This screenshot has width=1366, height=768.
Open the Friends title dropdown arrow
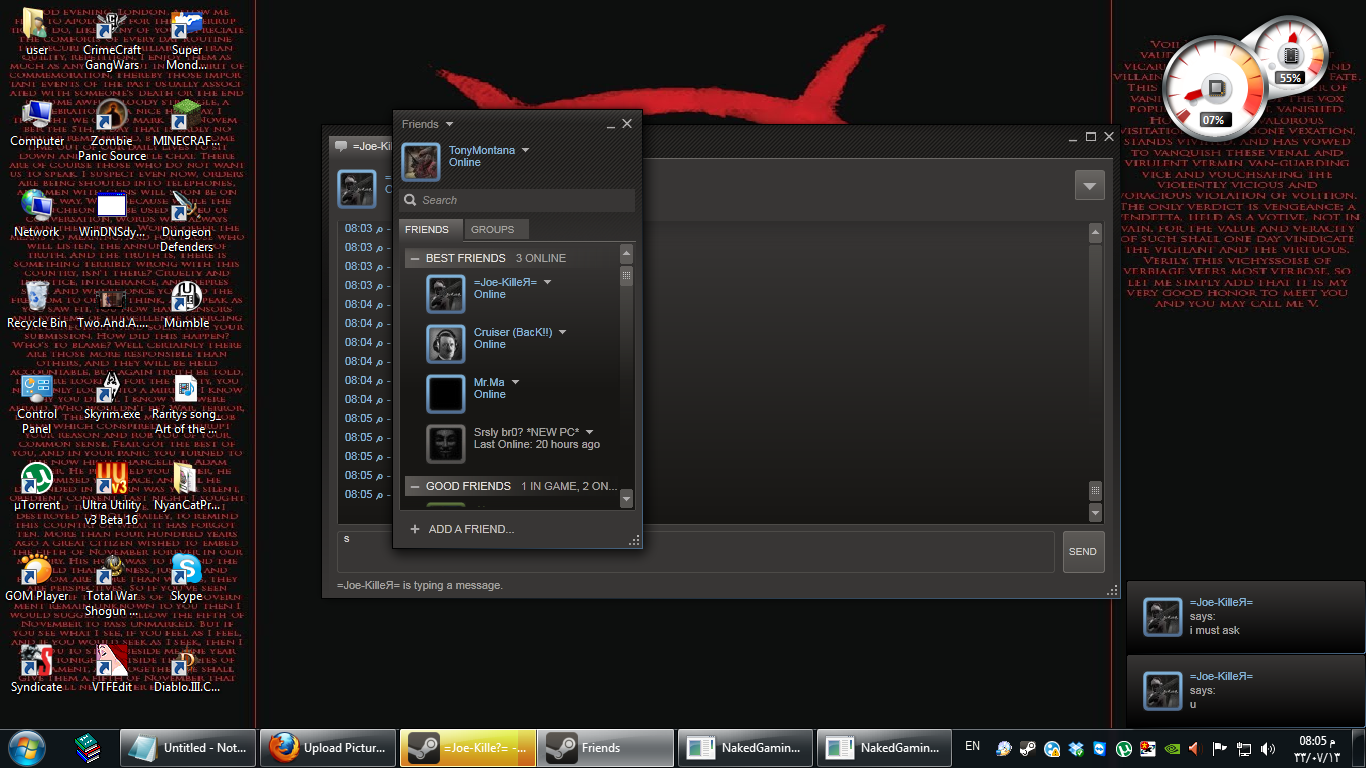pos(449,124)
